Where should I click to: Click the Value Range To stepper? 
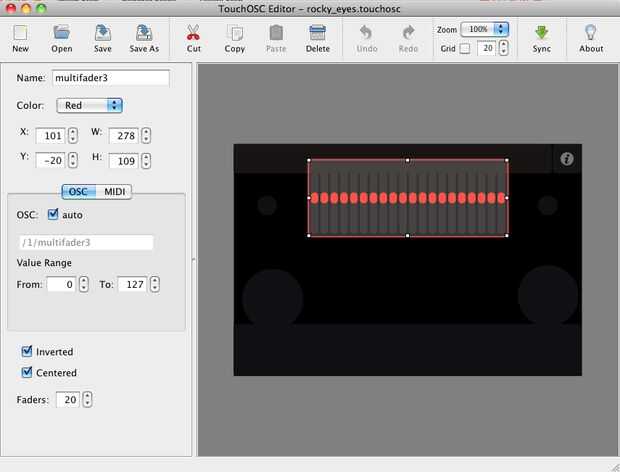pos(155,284)
